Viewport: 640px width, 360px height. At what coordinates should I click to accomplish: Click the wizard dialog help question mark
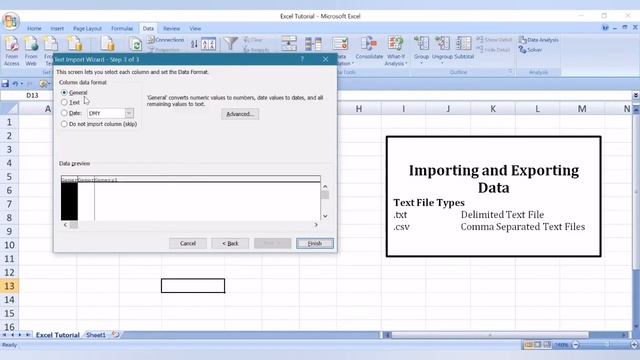[302, 59]
